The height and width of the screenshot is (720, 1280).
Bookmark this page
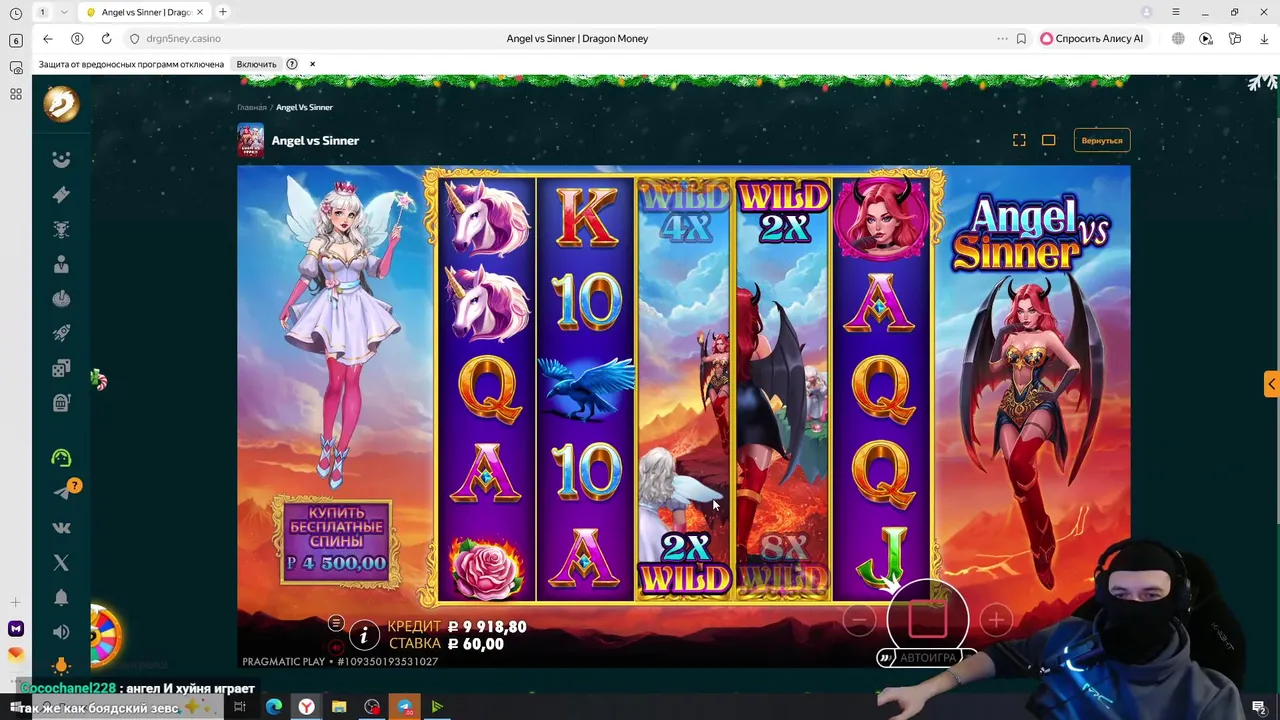[x=1021, y=38]
